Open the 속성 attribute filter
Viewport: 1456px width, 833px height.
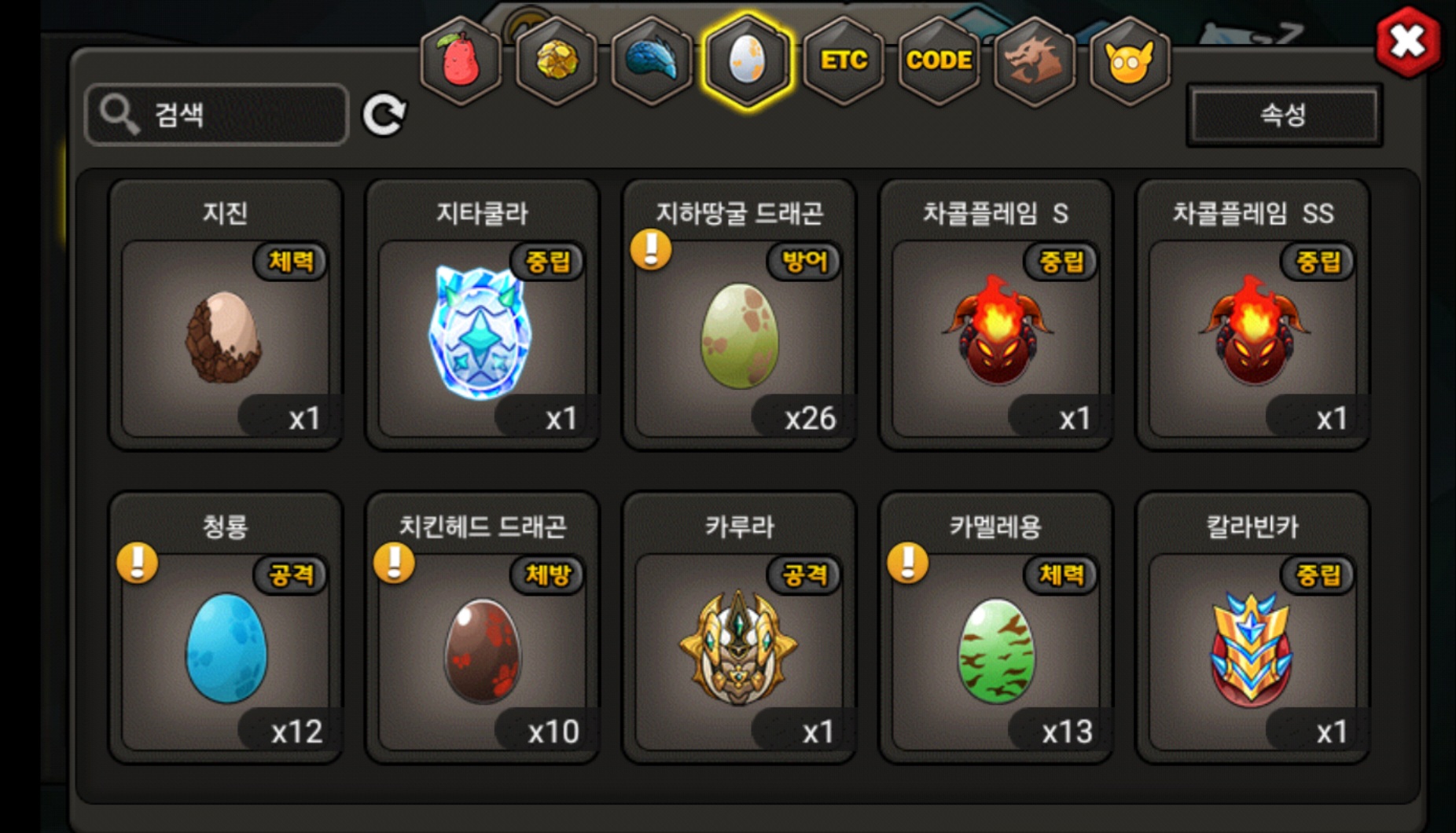coord(1284,115)
